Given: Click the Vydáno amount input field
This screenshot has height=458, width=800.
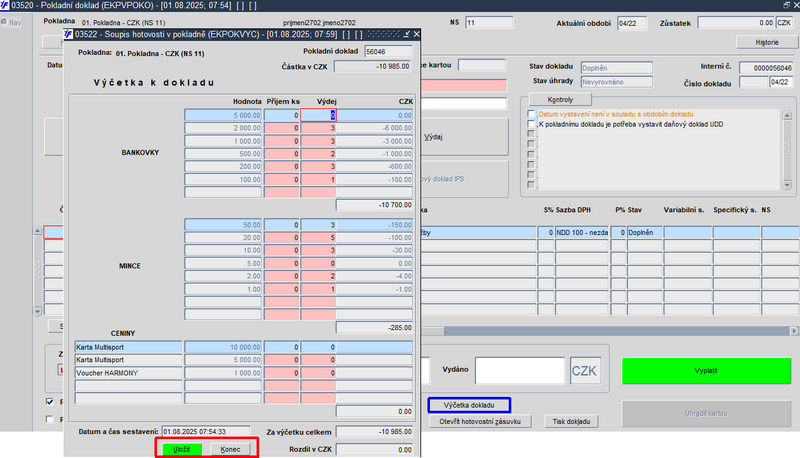Looking at the screenshot, I should [519, 370].
